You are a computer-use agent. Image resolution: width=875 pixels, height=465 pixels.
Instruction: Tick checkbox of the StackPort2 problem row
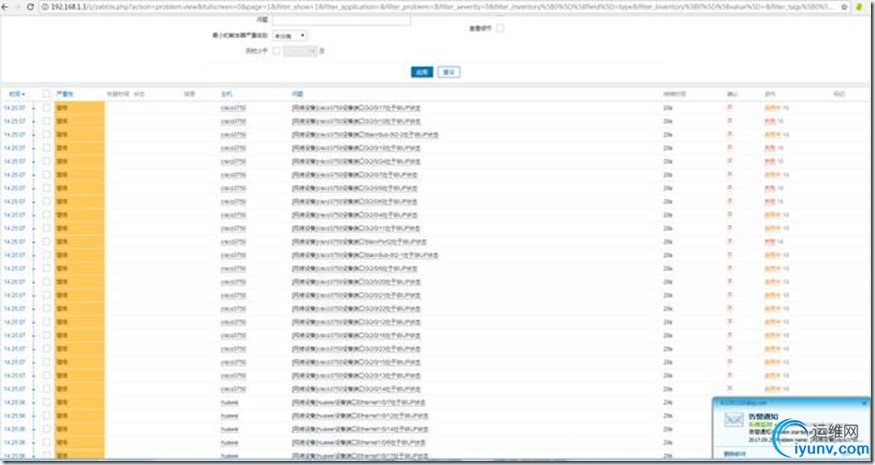46,241
